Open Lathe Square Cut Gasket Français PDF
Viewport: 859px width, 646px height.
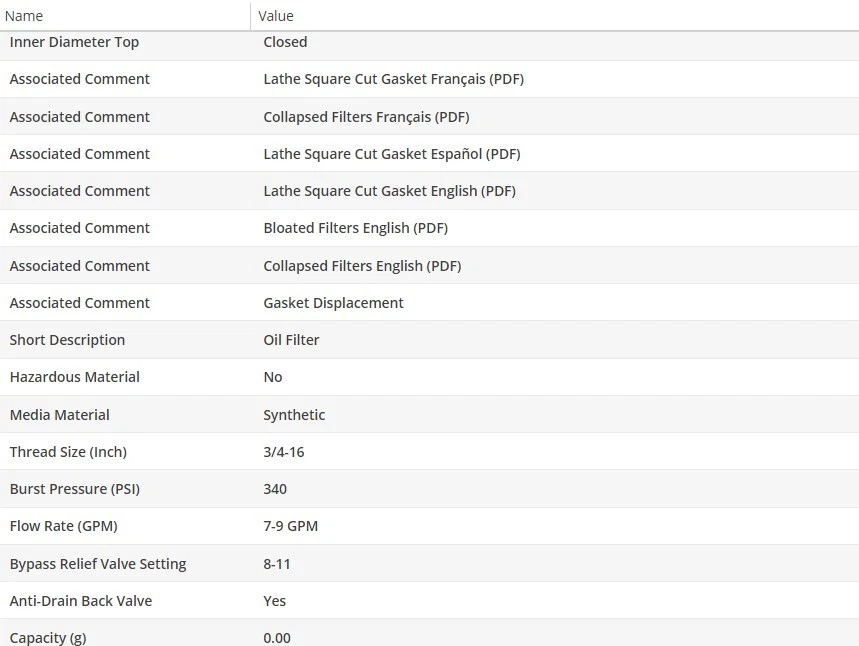(393, 79)
